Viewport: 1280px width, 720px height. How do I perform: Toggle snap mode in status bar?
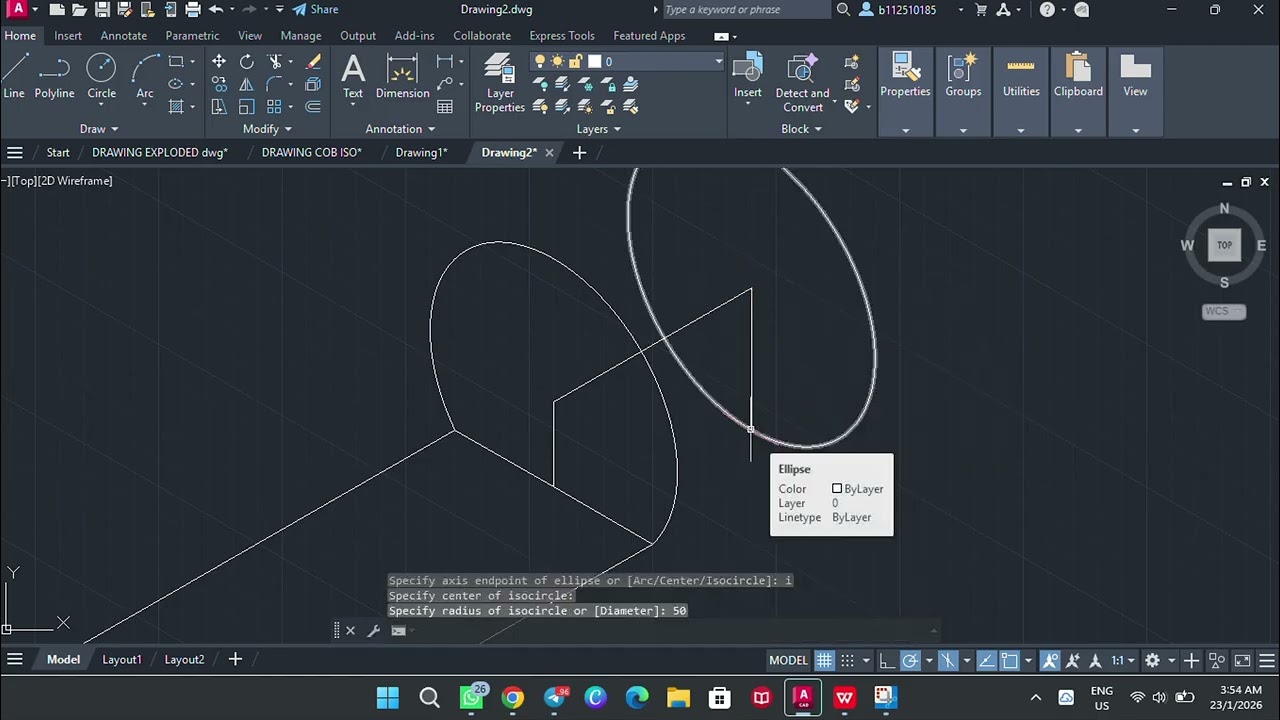tap(847, 660)
